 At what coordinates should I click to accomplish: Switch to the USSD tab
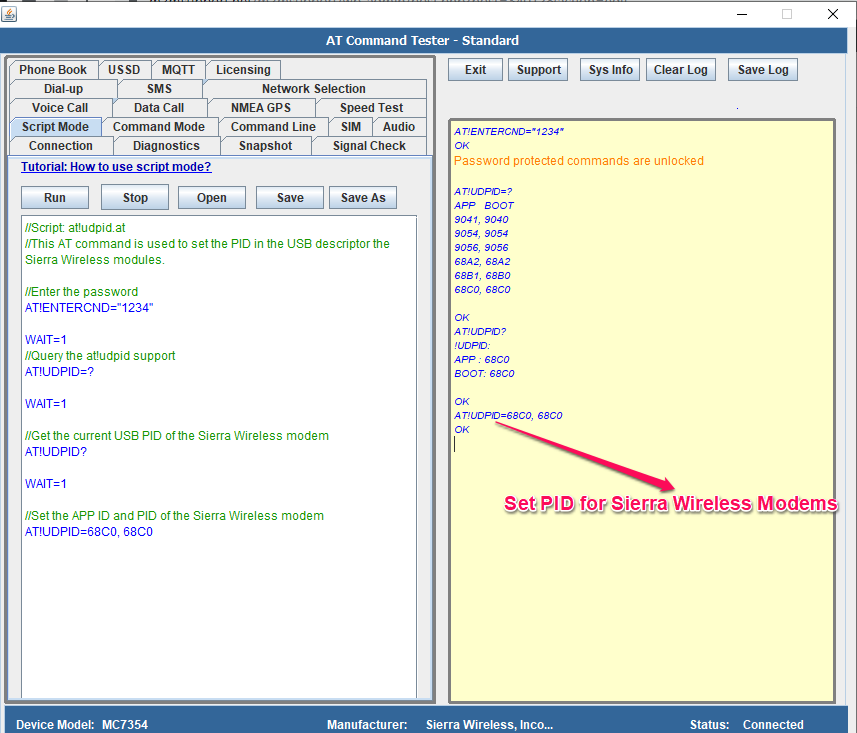coord(124,69)
